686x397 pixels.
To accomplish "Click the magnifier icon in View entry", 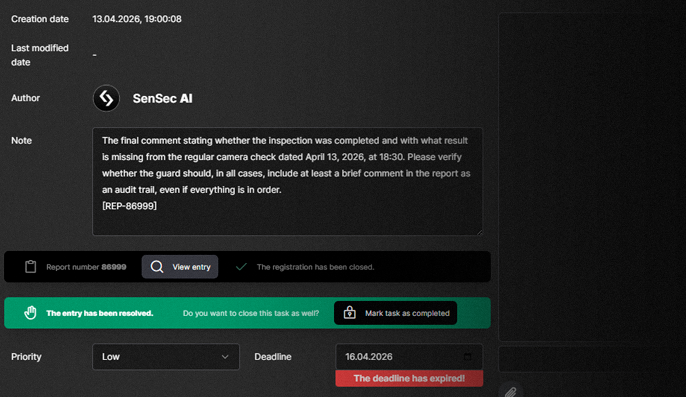I will click(x=157, y=267).
